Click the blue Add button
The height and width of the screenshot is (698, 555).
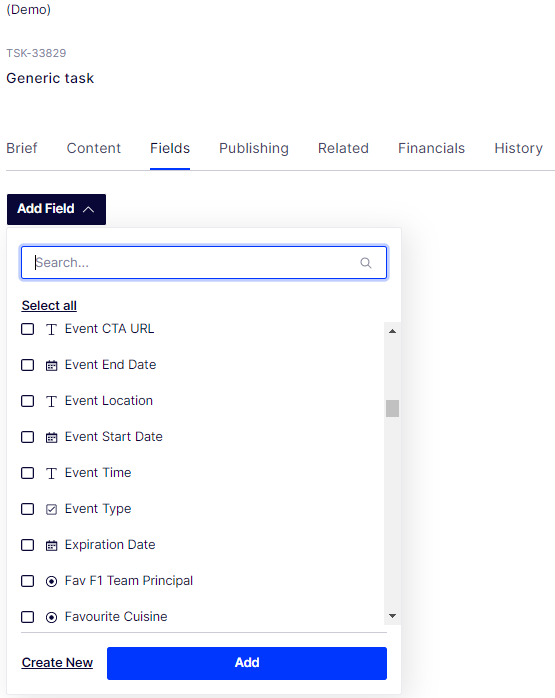point(247,663)
